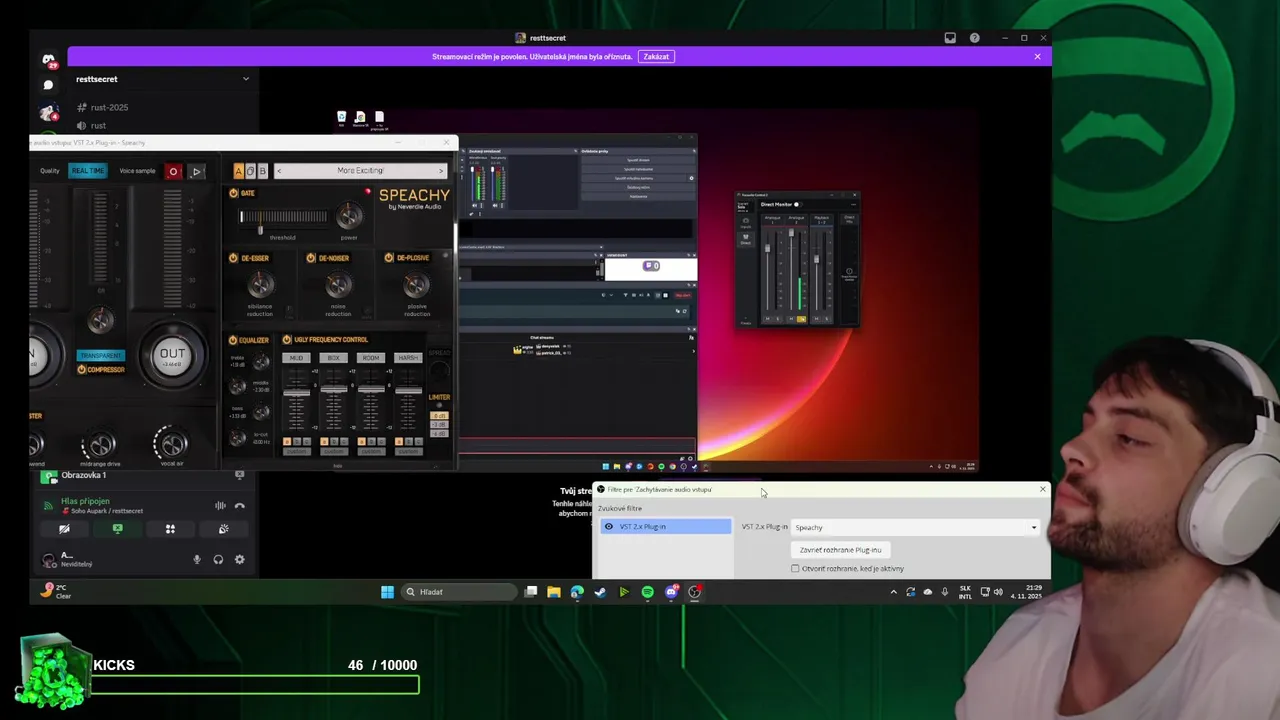Disconnect from the voice channel
1280x720 pixels.
tap(239, 505)
